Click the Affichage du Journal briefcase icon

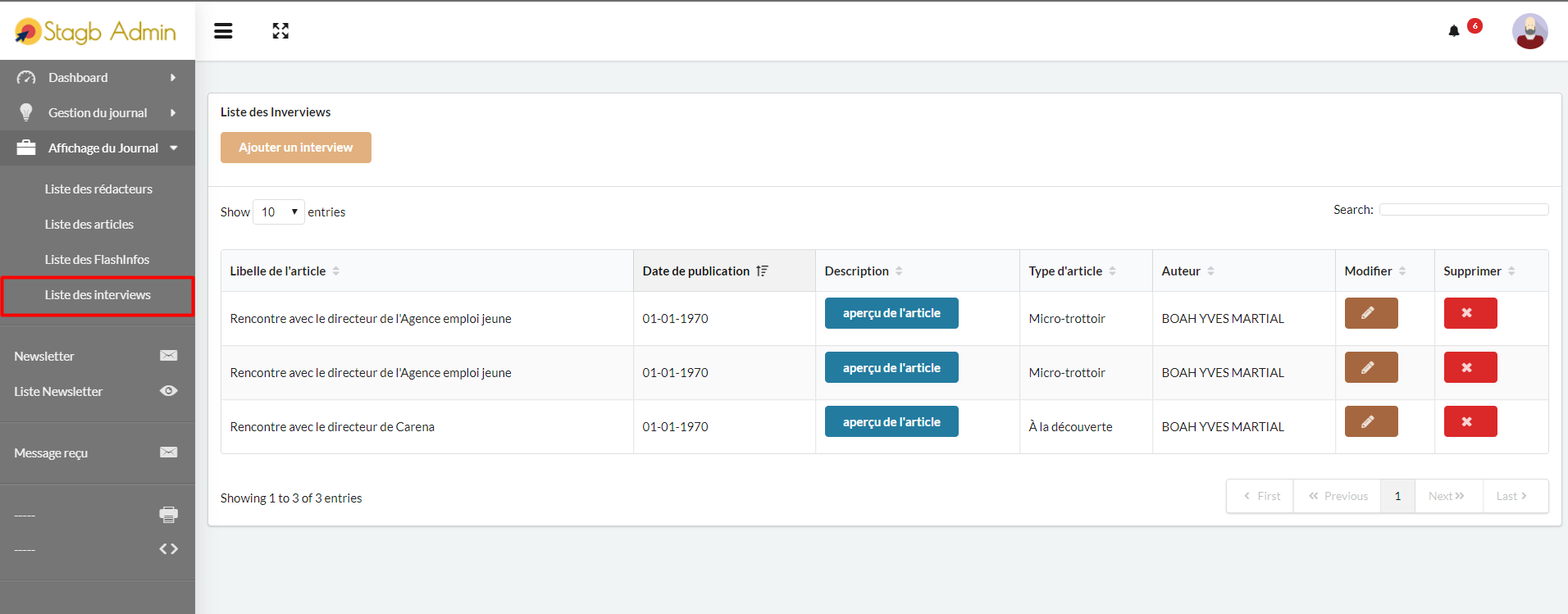tap(26, 148)
